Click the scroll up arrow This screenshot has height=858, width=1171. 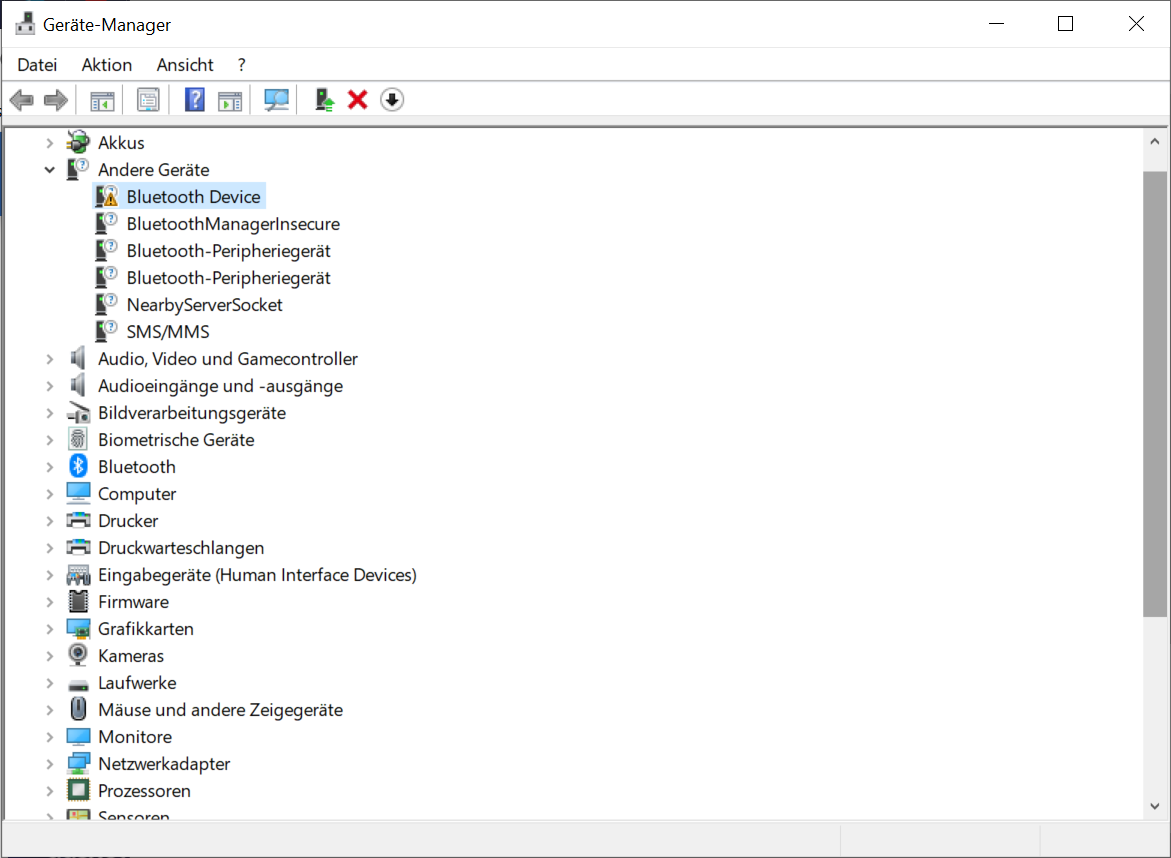tap(1155, 140)
